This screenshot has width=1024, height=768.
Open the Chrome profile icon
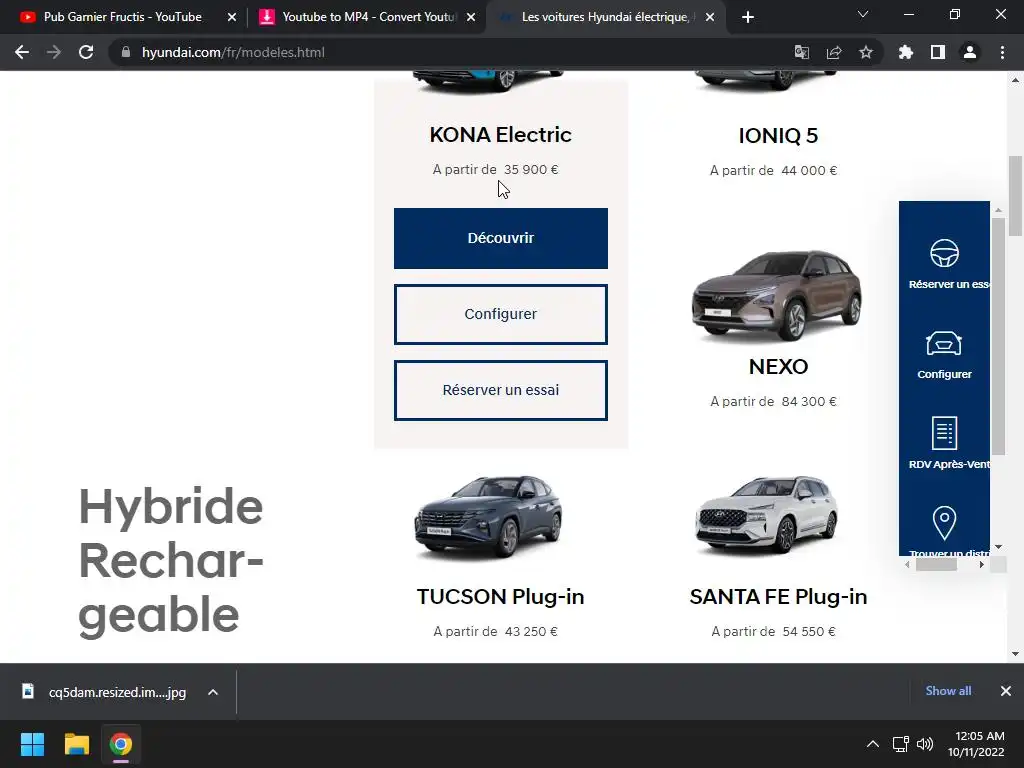coord(970,52)
